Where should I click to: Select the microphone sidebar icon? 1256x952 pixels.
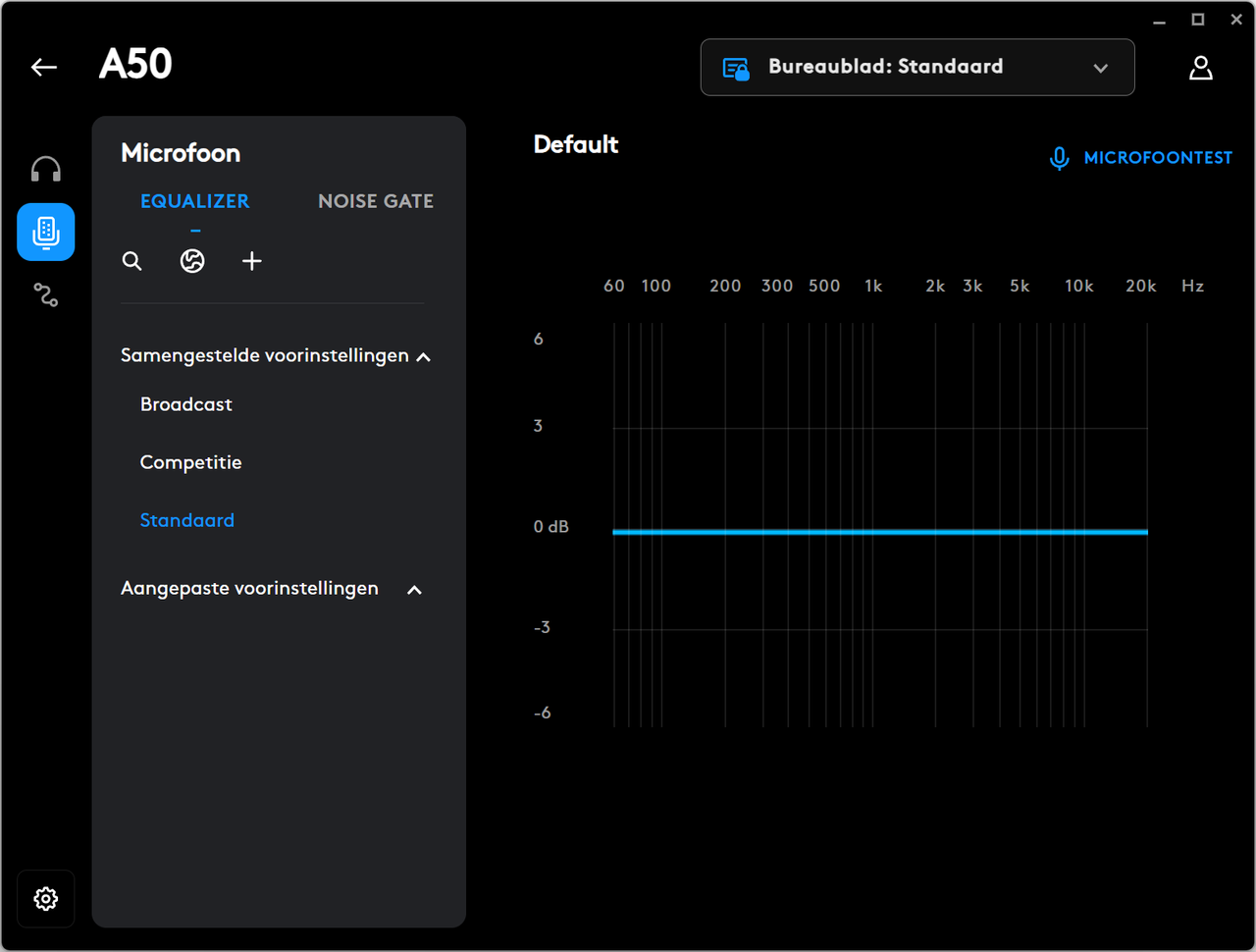46,232
